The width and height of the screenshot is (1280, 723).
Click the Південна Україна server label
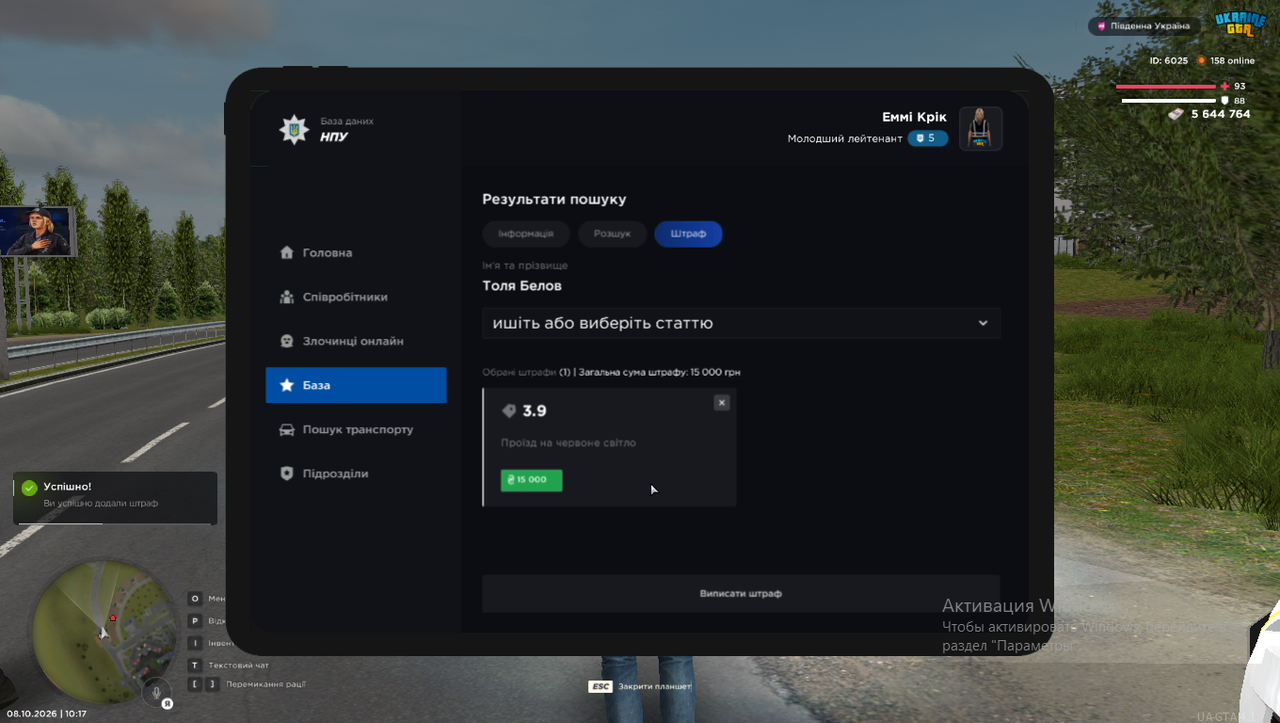point(1145,26)
